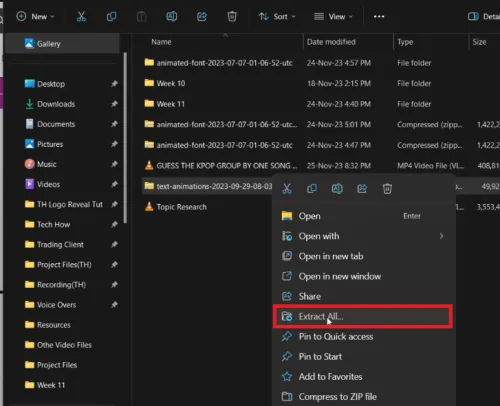Click the Cut scissors icon in the context menu
The image size is (500, 406).
pyautogui.click(x=287, y=189)
